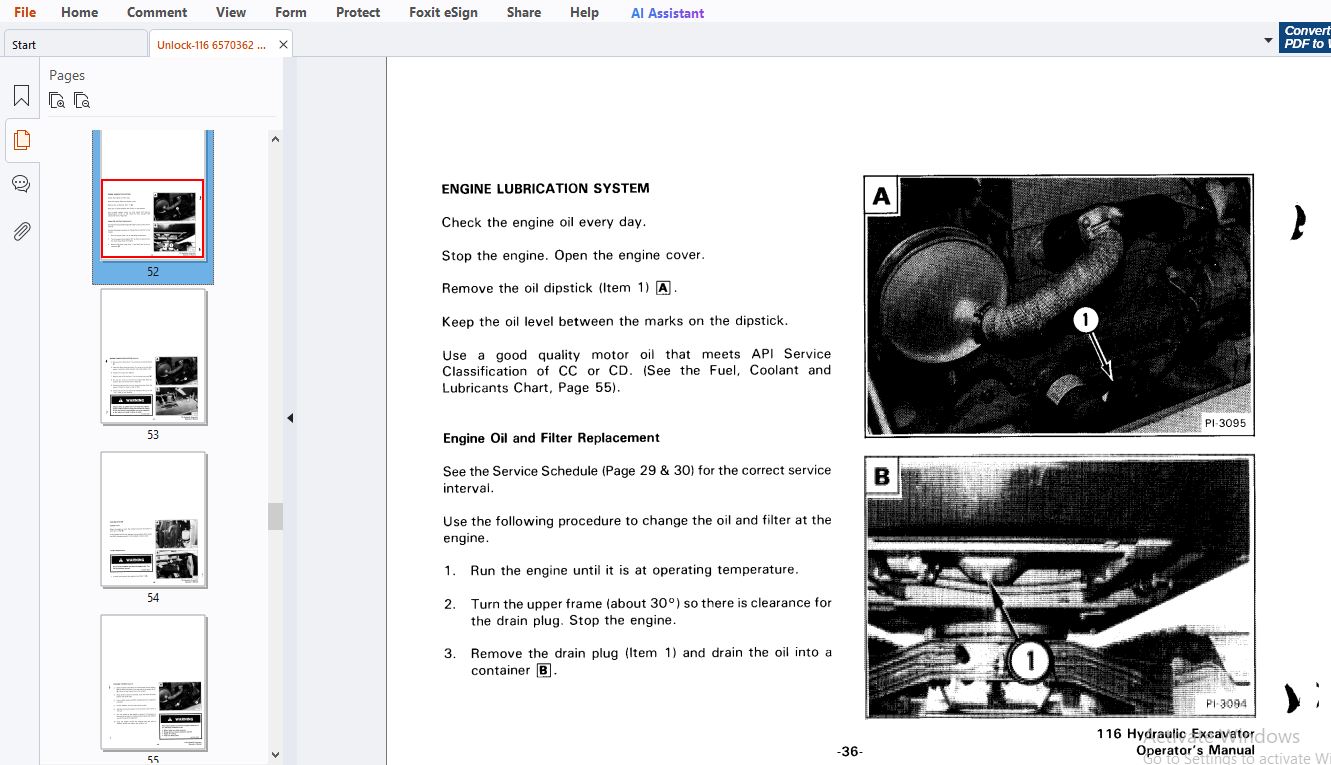
Task: Open the AI Assistant tab
Action: click(x=667, y=13)
